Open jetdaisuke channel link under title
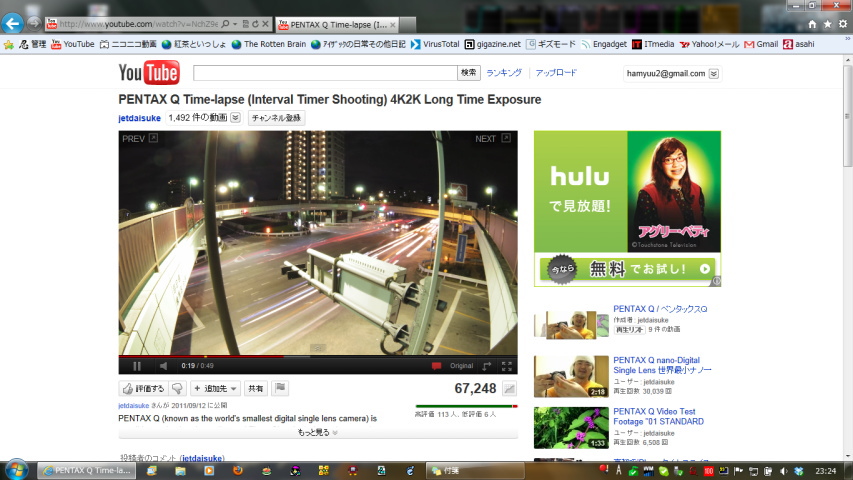The height and width of the screenshot is (480, 853). pos(139,118)
